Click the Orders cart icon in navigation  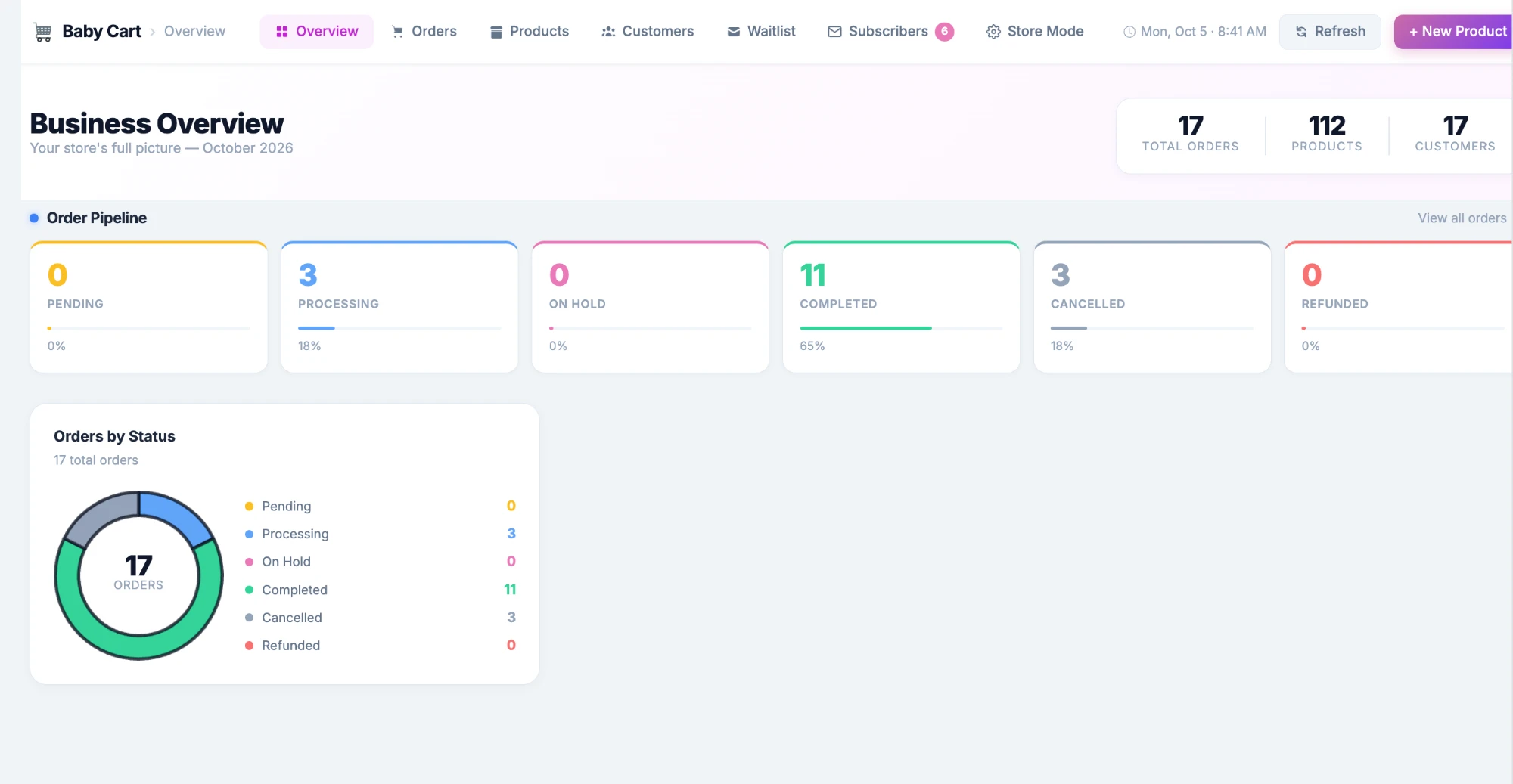[x=398, y=32]
